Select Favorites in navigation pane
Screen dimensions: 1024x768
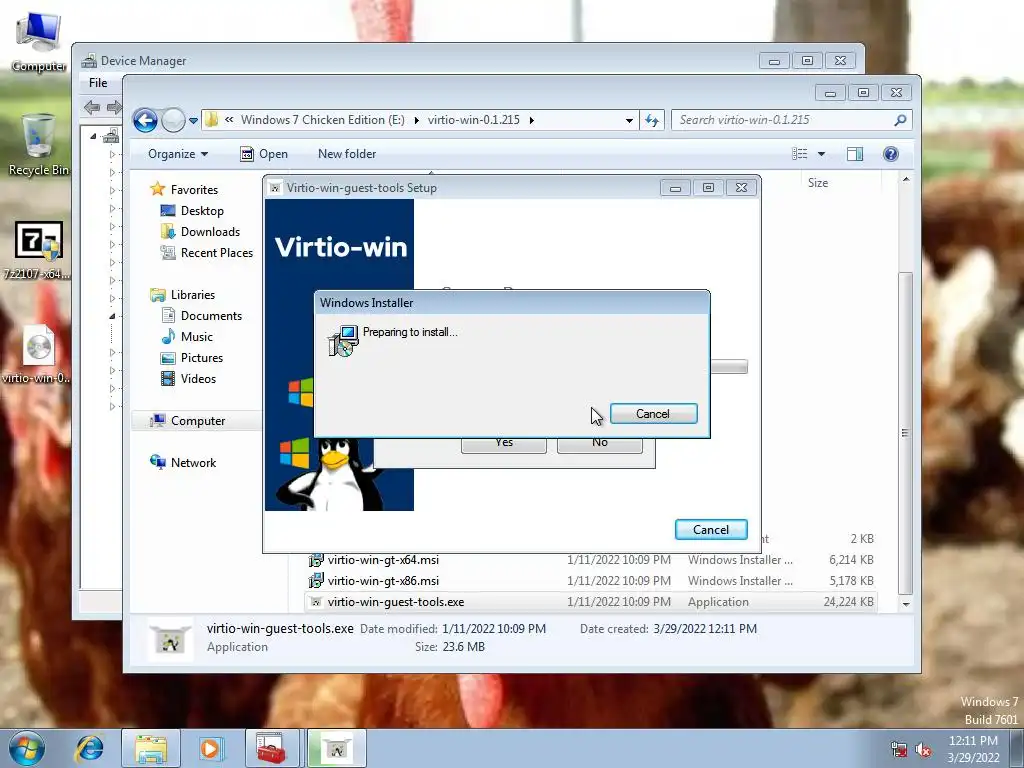[184, 189]
